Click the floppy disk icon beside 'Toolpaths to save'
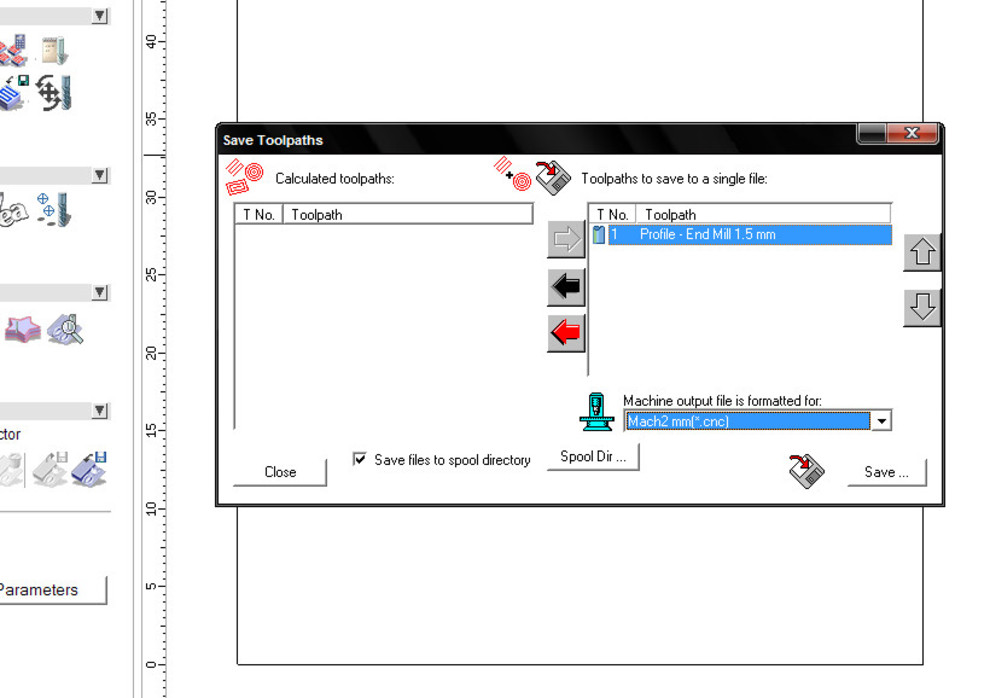This screenshot has height=698, width=990. tap(553, 177)
